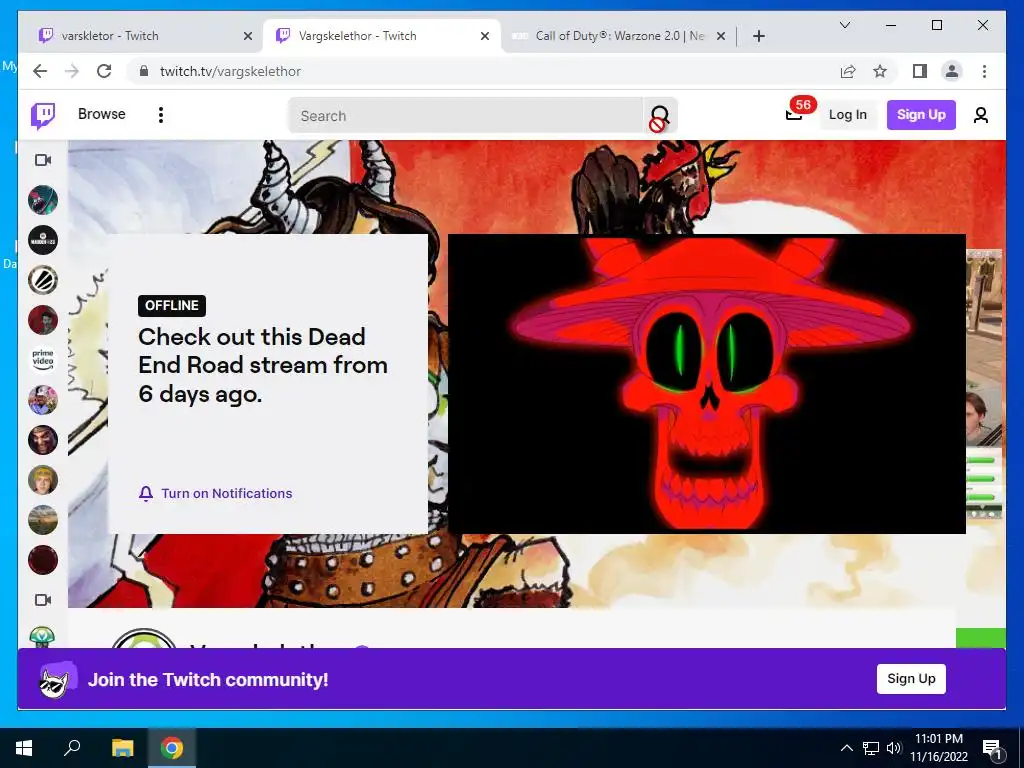Show hidden system tray icons
Viewport: 1024px width, 768px height.
pyautogui.click(x=846, y=748)
